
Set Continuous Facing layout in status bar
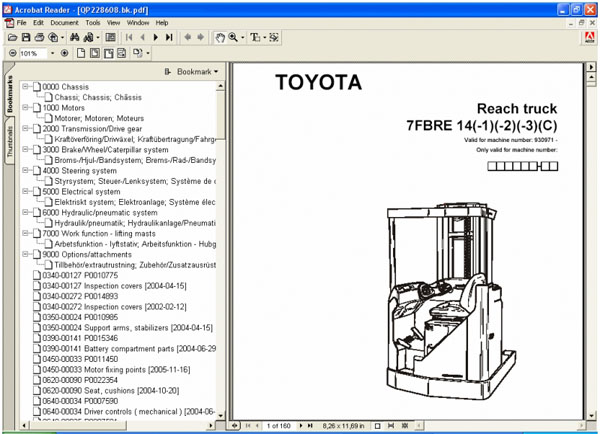(x=405, y=426)
